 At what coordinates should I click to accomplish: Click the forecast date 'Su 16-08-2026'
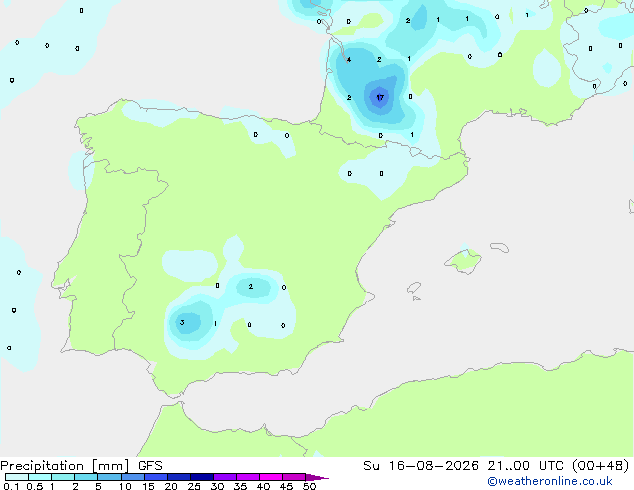(421, 466)
